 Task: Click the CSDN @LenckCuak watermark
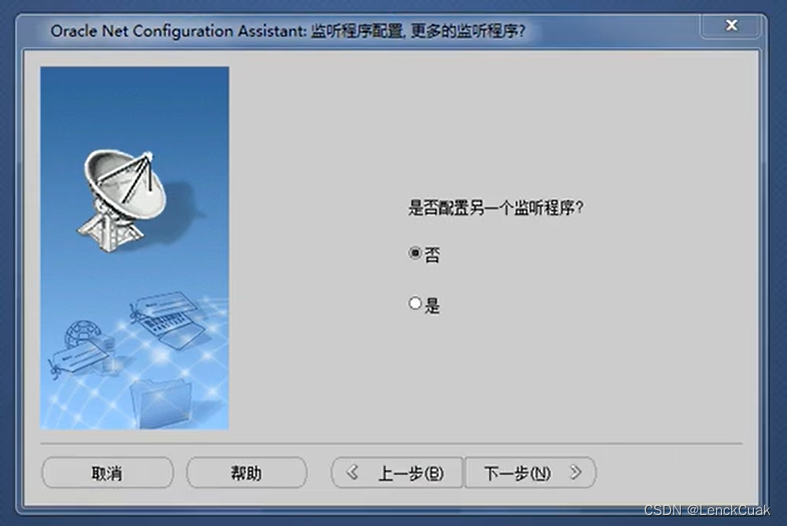(707, 510)
